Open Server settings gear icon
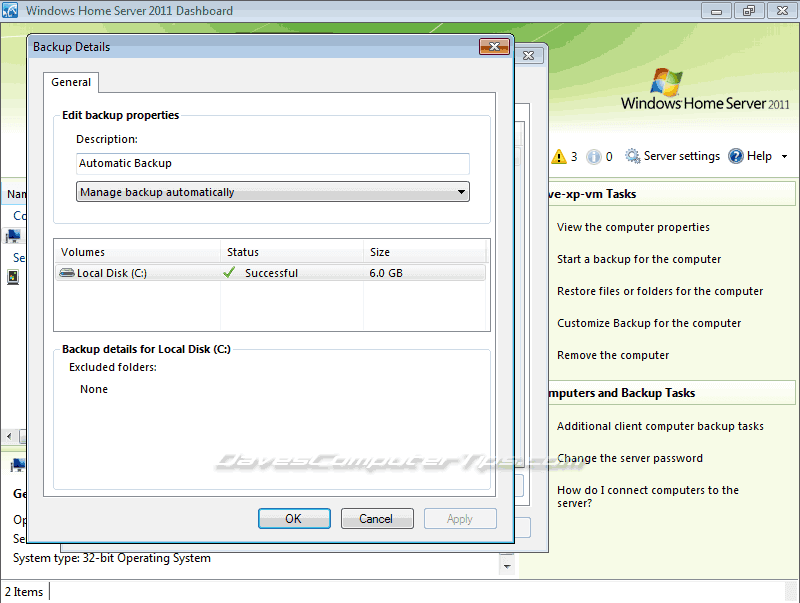 pyautogui.click(x=632, y=156)
